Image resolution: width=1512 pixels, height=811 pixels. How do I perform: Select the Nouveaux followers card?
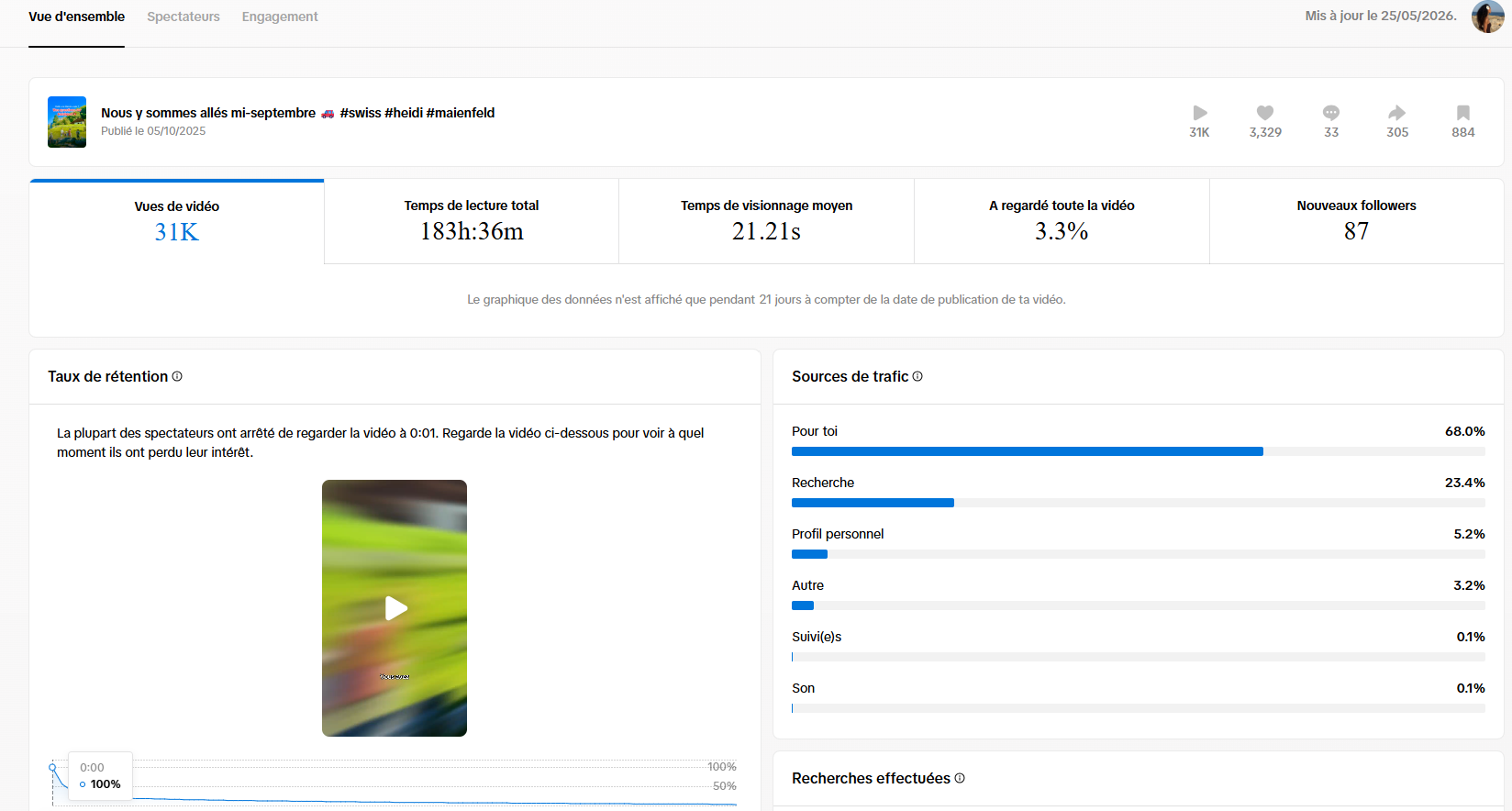pyautogui.click(x=1357, y=221)
